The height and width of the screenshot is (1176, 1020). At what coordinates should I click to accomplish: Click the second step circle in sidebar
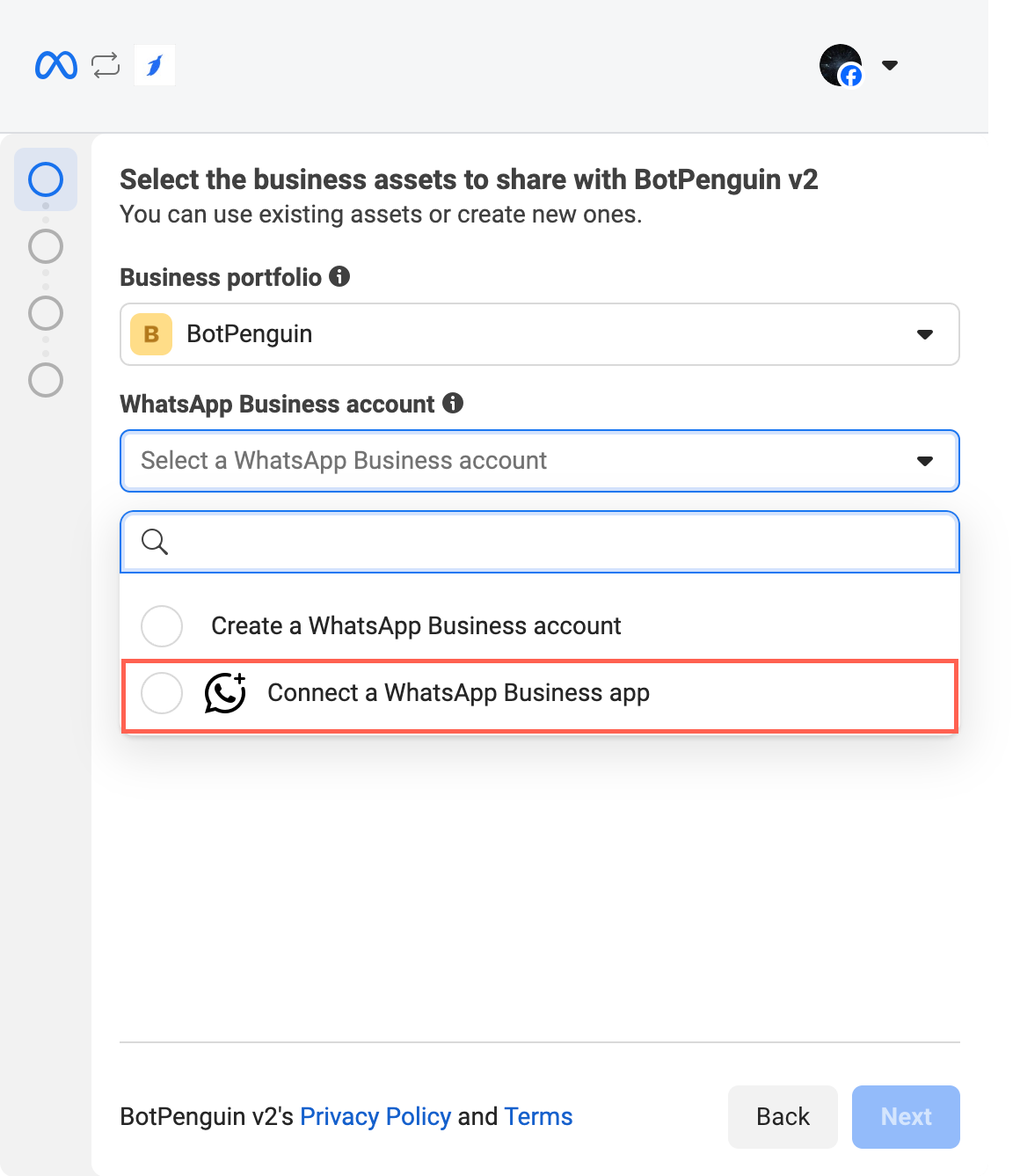coord(46,246)
